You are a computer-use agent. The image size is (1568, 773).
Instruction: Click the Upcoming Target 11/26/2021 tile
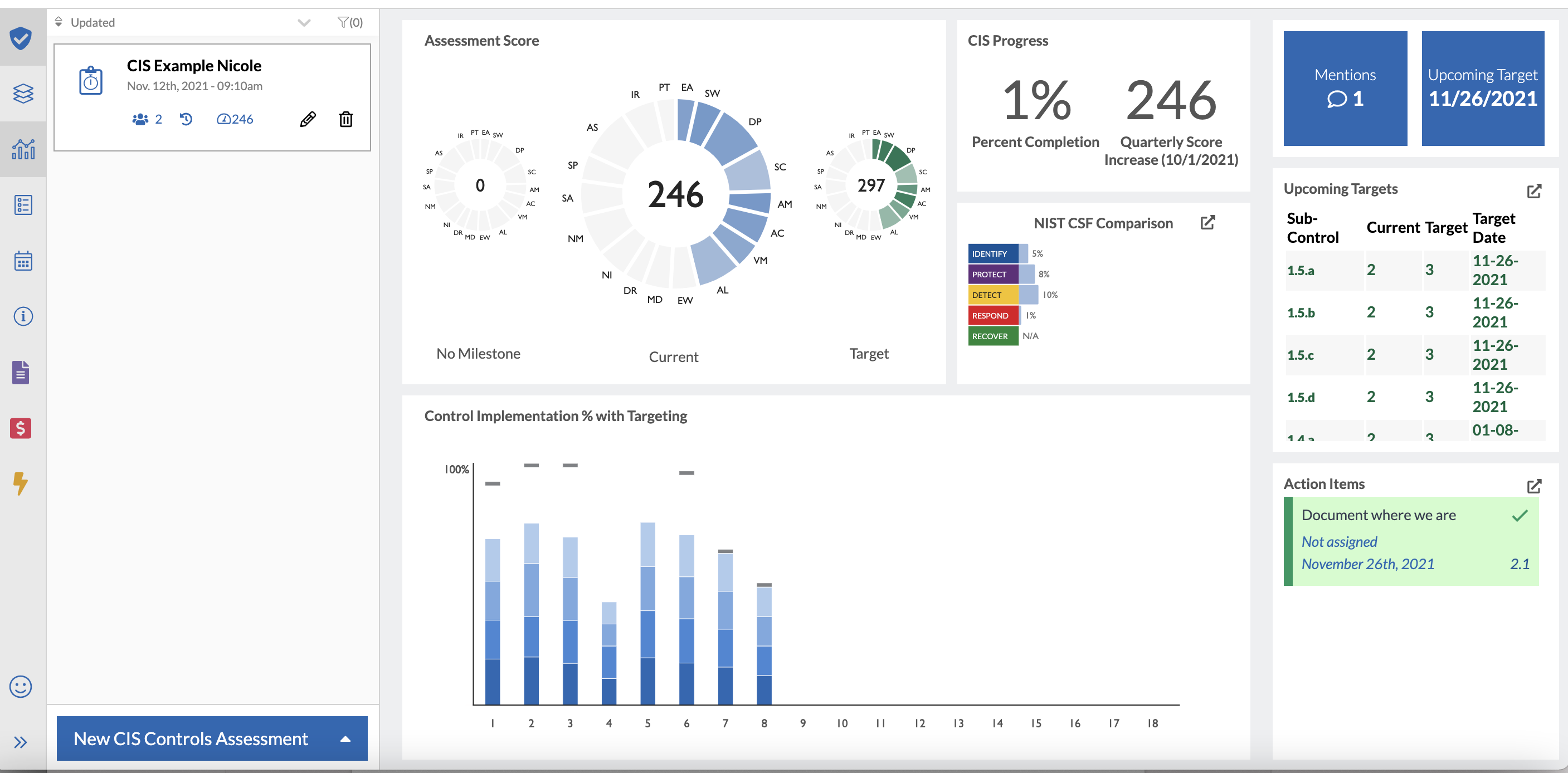click(x=1483, y=88)
